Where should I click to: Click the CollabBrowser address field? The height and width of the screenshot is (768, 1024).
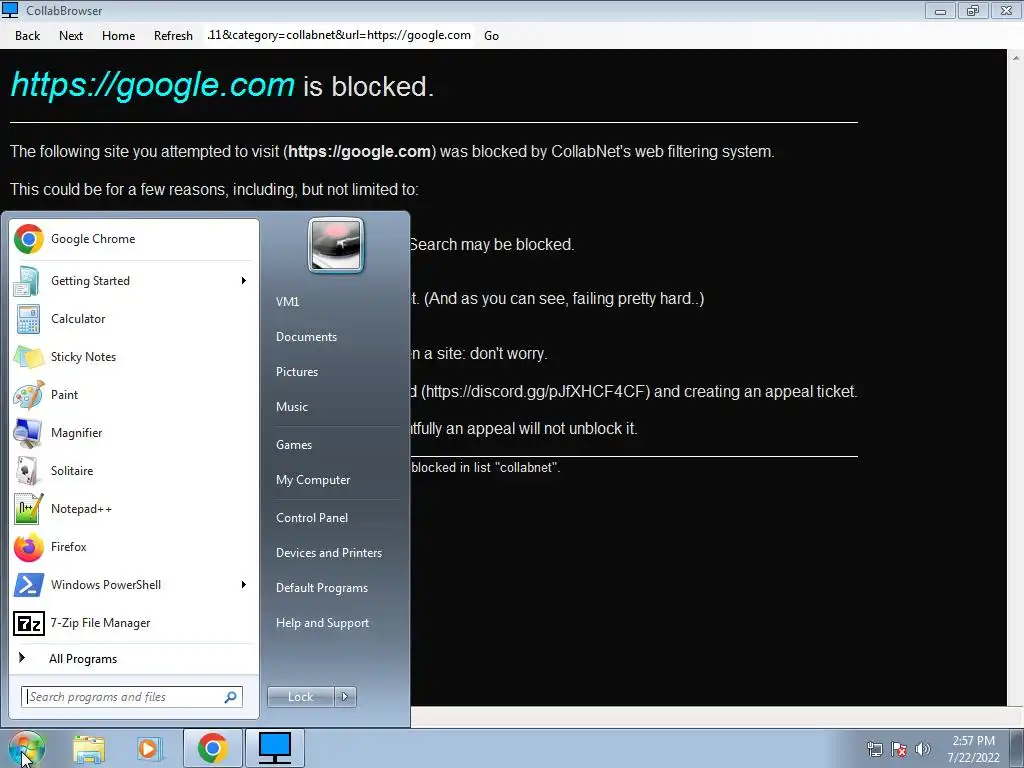339,35
